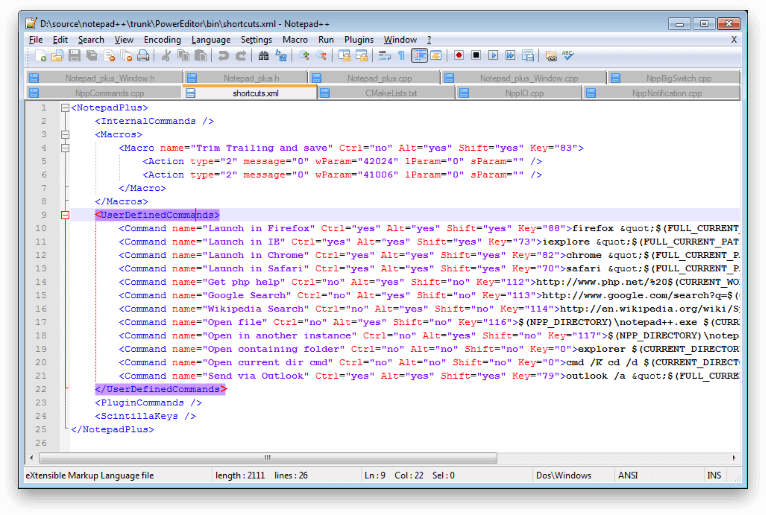Click the INS status bar indicator

[x=714, y=475]
